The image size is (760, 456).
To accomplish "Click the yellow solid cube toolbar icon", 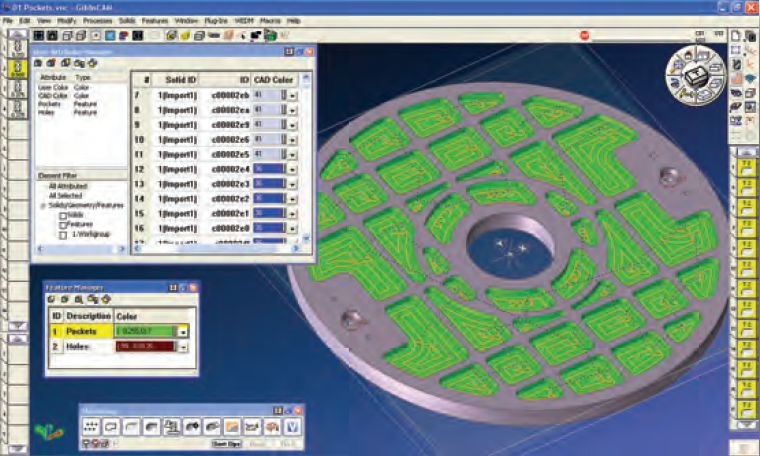I will click(x=185, y=35).
